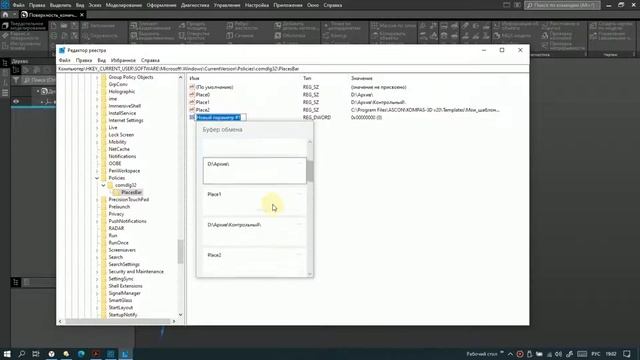
Task: Click the Place0 string value icon
Action: pyautogui.click(x=192, y=95)
